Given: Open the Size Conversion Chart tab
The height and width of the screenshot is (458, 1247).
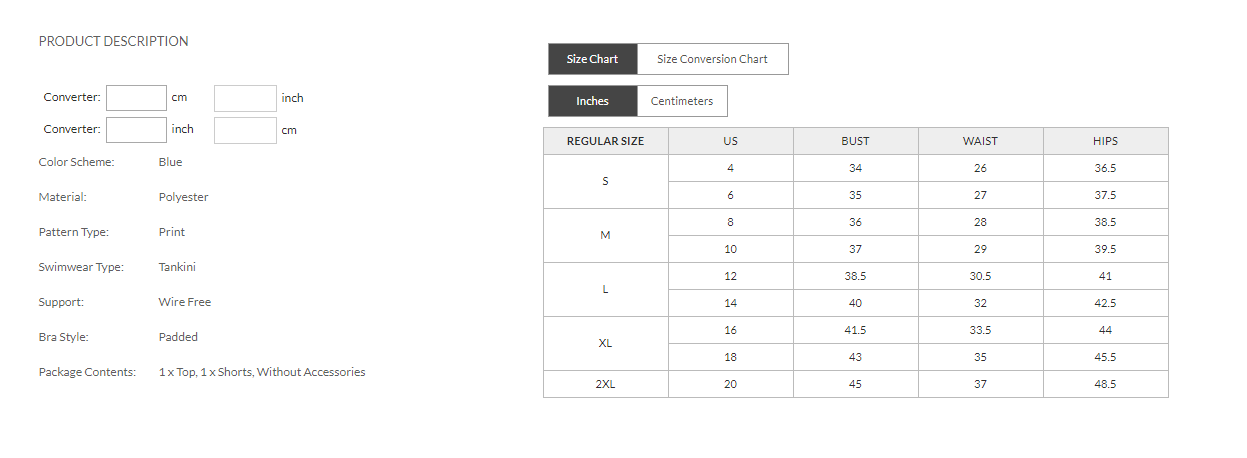Looking at the screenshot, I should [712, 59].
